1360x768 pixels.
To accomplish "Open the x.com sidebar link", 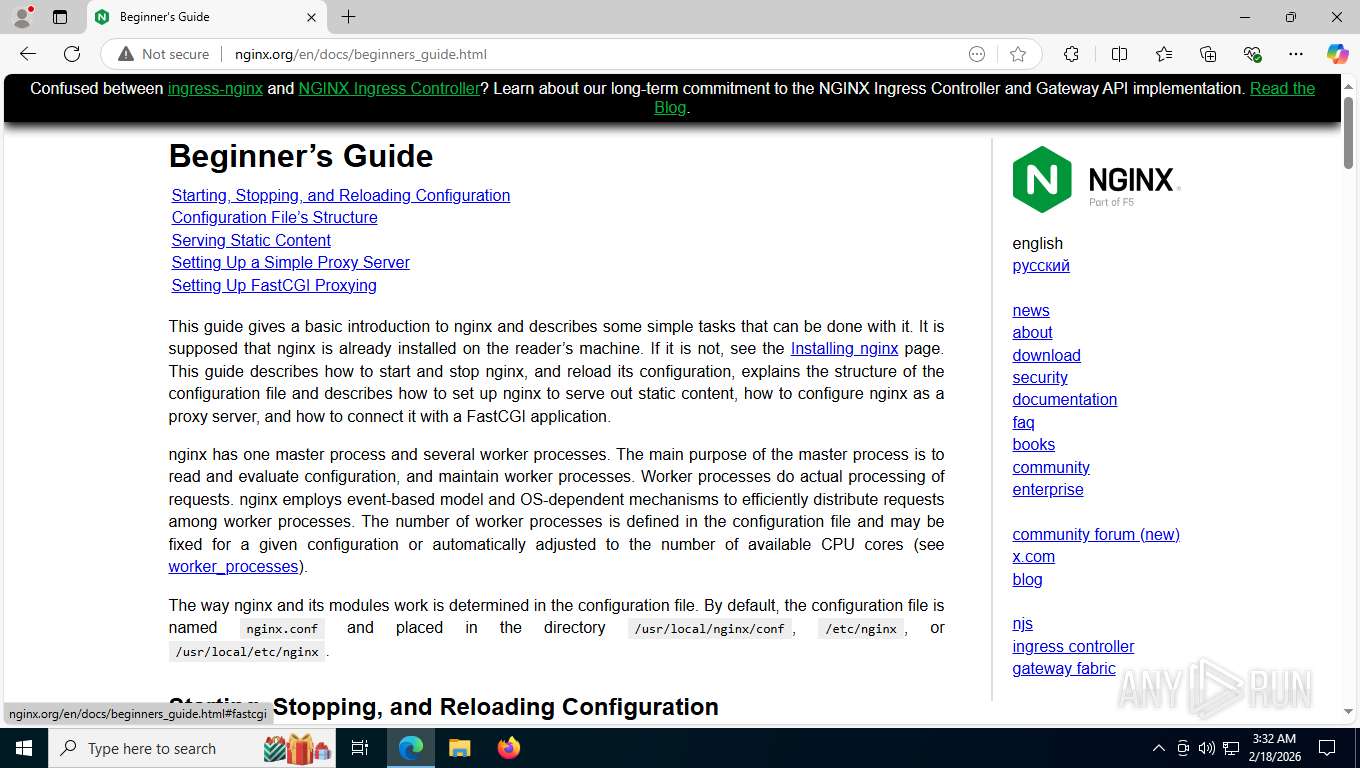I will pos(1033,556).
